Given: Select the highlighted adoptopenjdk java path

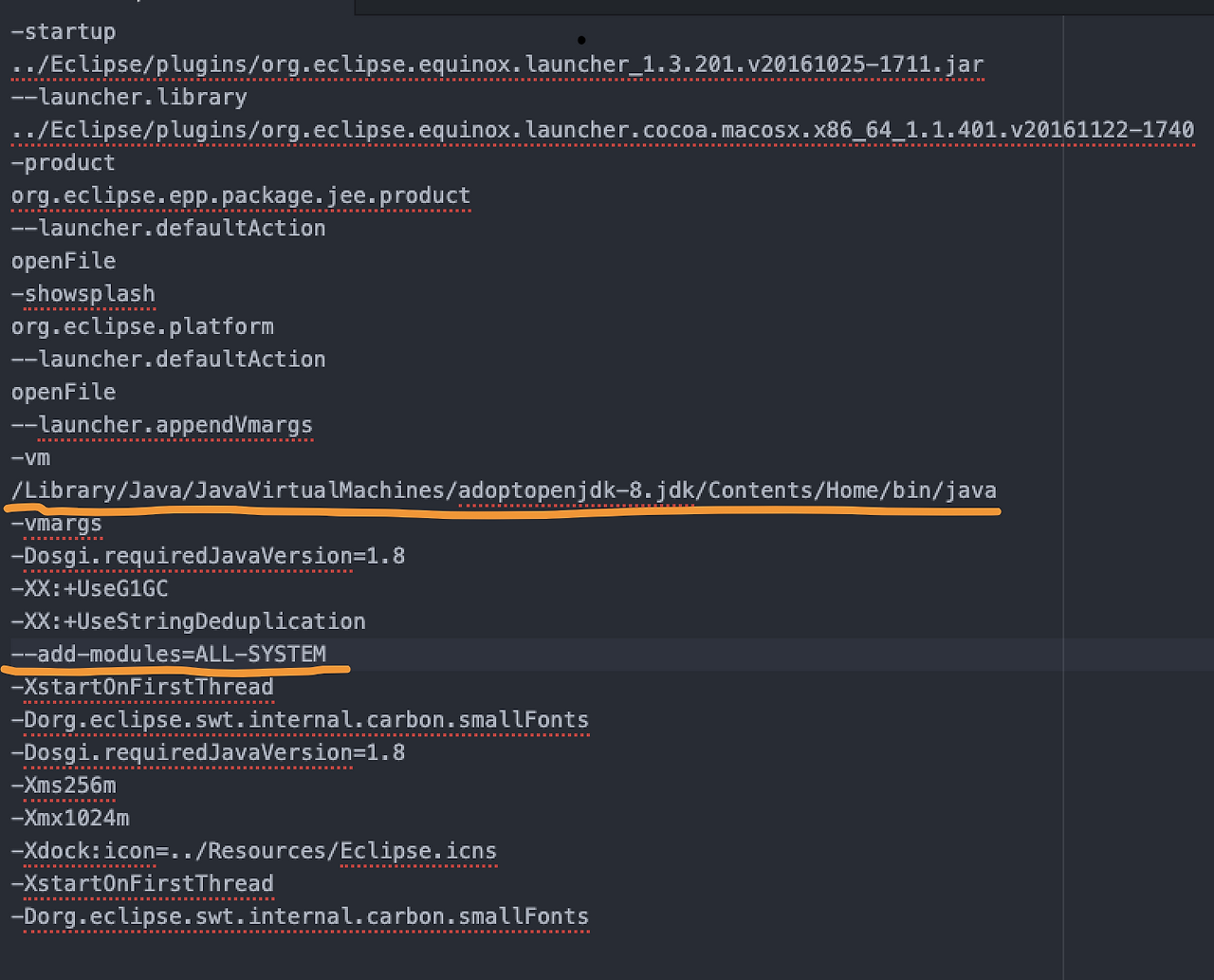Looking at the screenshot, I should [503, 490].
